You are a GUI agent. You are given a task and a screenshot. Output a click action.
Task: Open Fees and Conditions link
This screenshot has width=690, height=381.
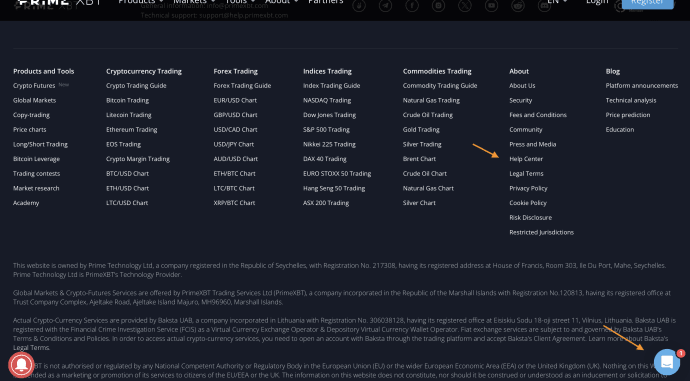[538, 115]
